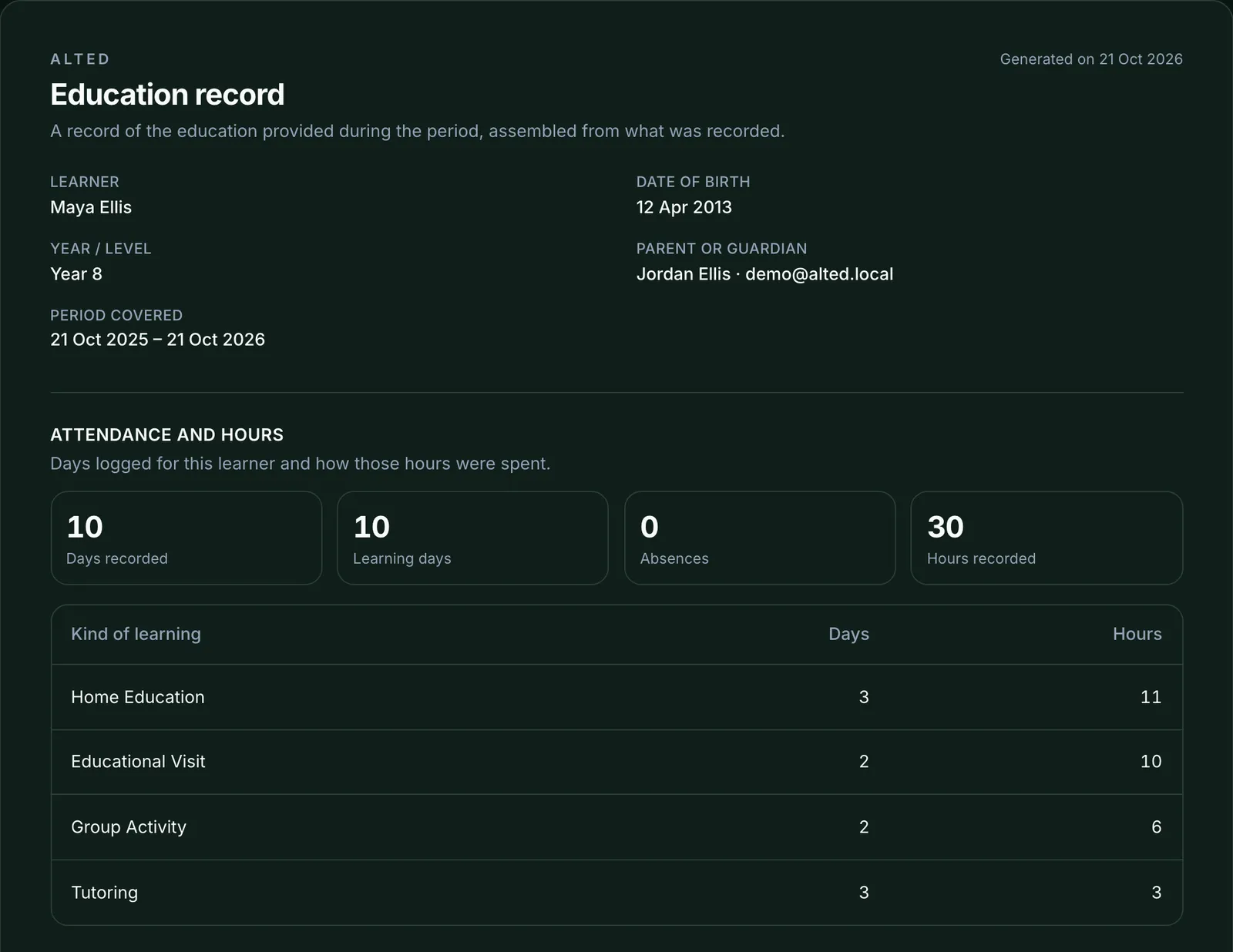The height and width of the screenshot is (952, 1233).
Task: Click the date of birth 12 Apr 2013
Action: [x=684, y=207]
